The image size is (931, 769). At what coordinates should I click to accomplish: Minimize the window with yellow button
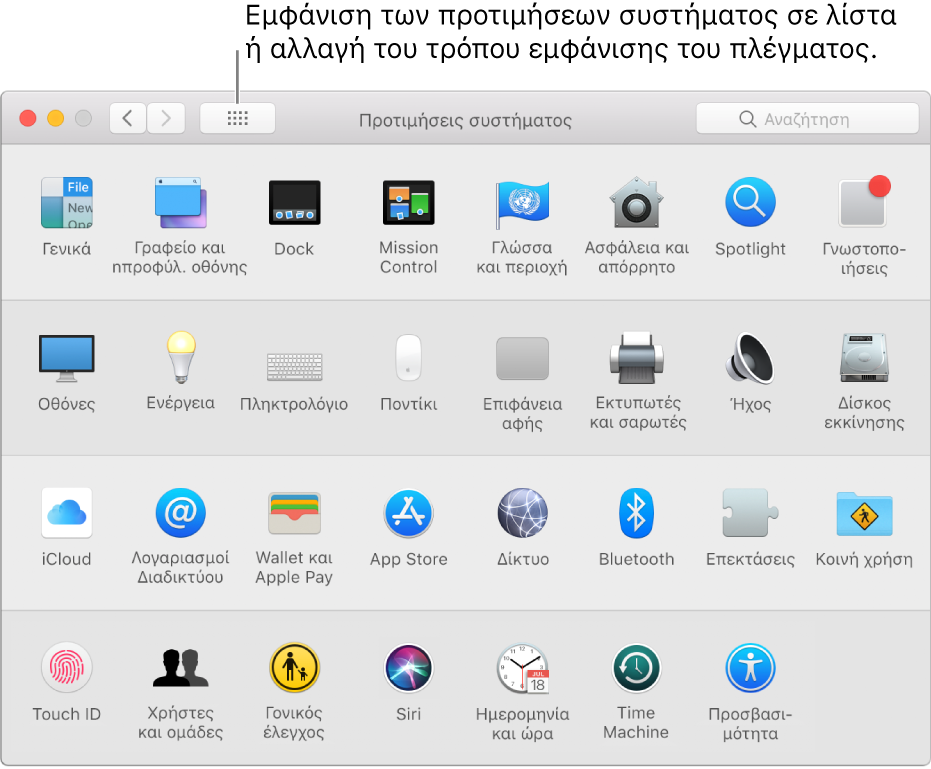pos(56,119)
